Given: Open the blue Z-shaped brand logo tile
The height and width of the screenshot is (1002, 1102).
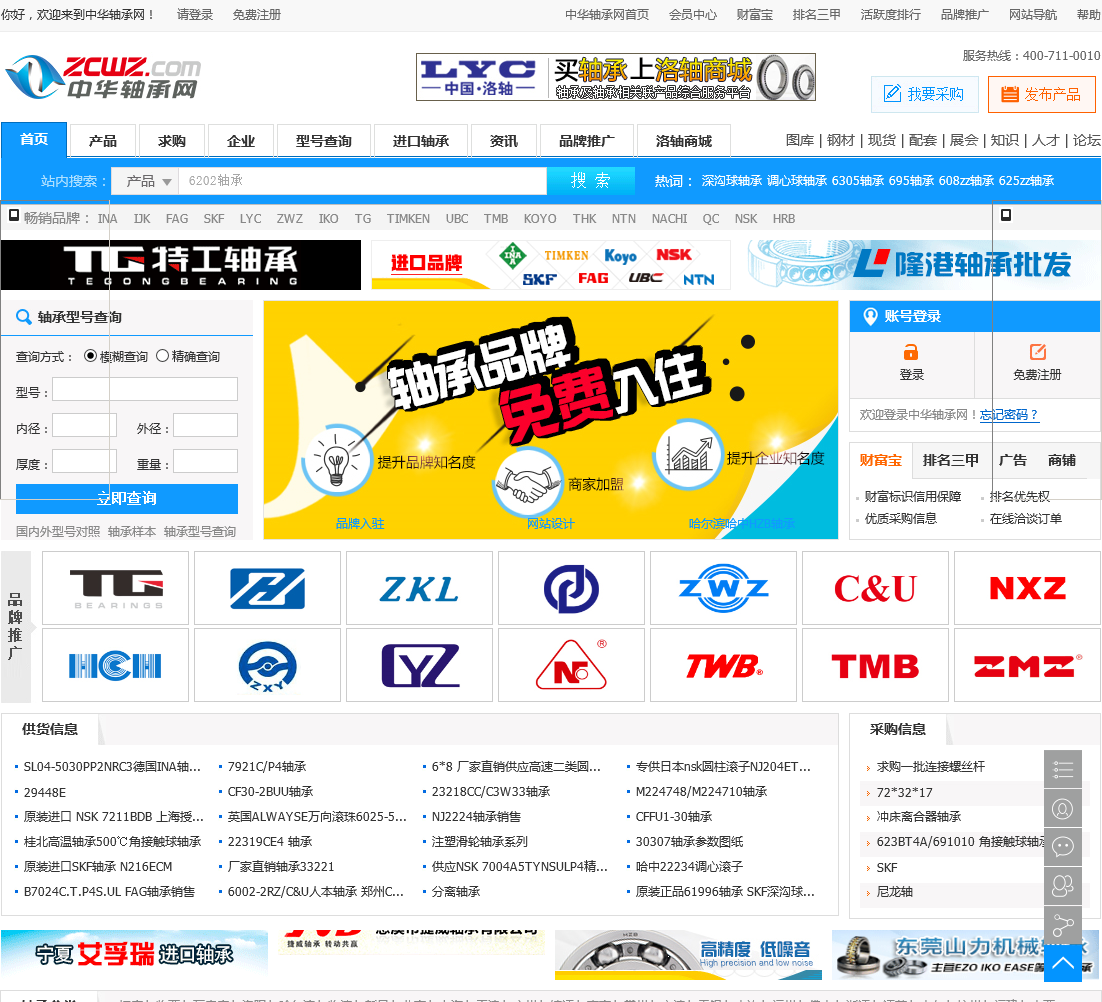Looking at the screenshot, I should (267, 588).
